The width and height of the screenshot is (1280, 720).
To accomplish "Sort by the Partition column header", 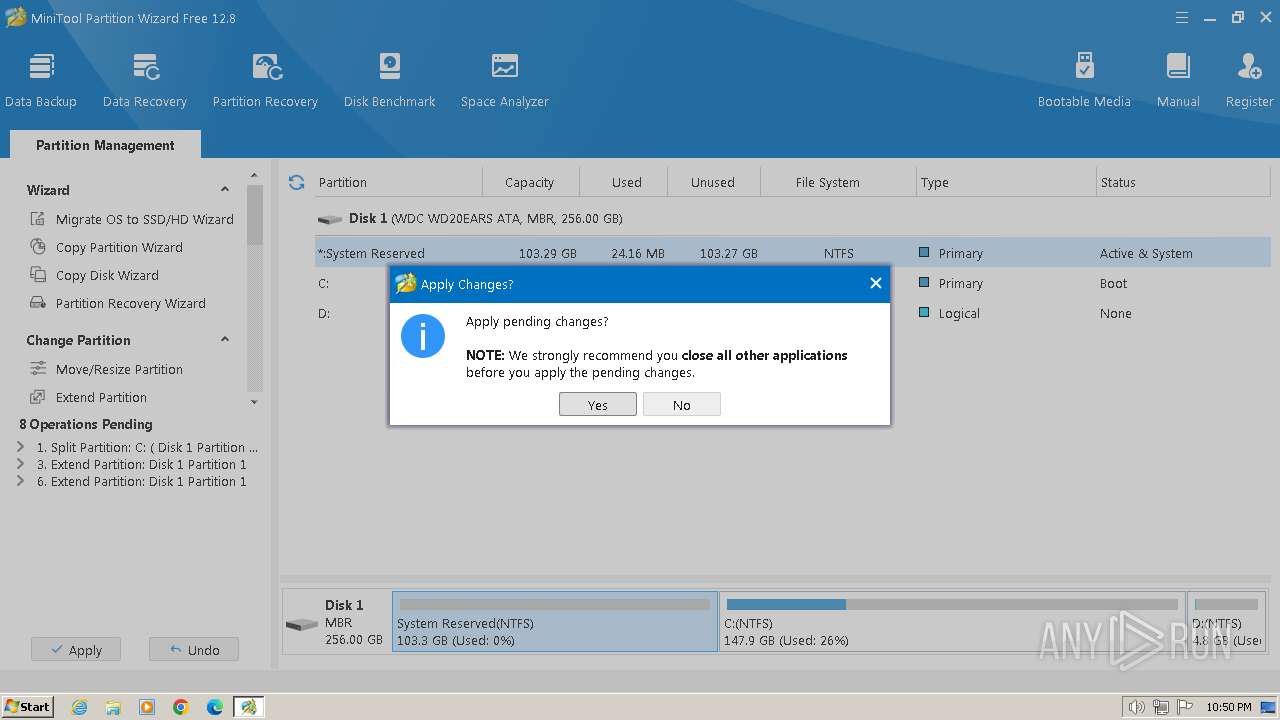I will click(398, 182).
